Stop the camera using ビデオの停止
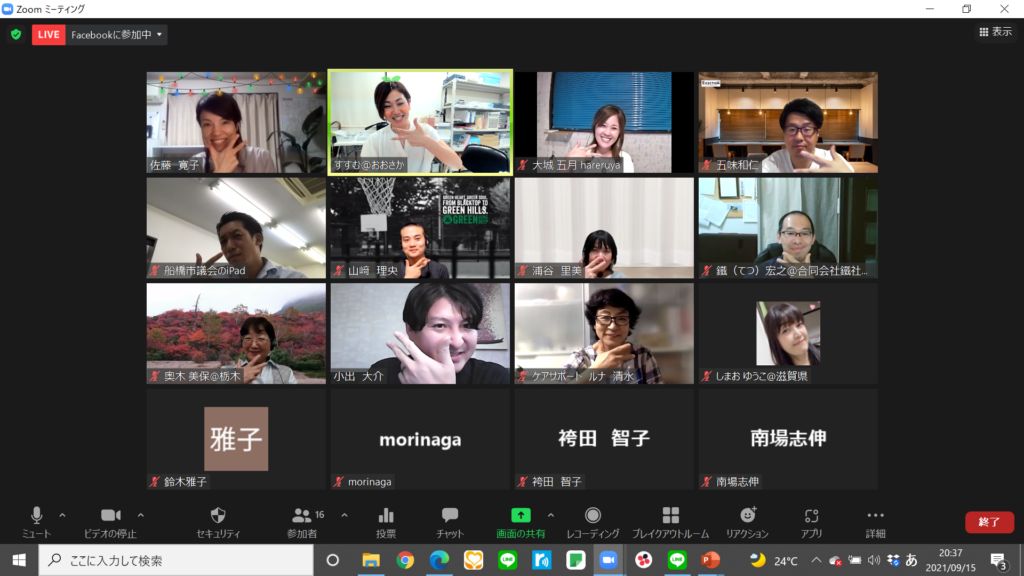 point(110,521)
